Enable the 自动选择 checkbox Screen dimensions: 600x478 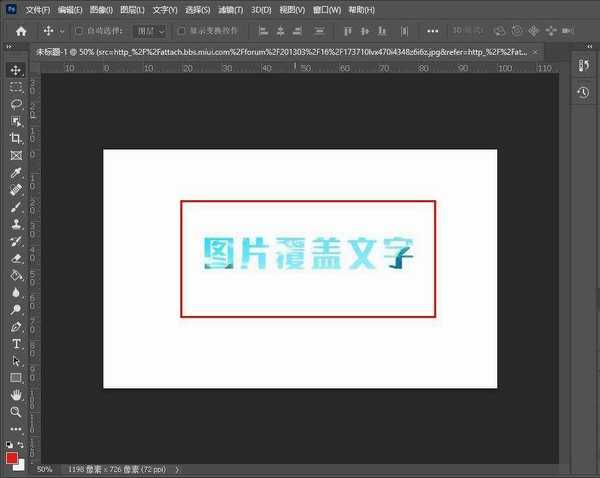(x=79, y=31)
